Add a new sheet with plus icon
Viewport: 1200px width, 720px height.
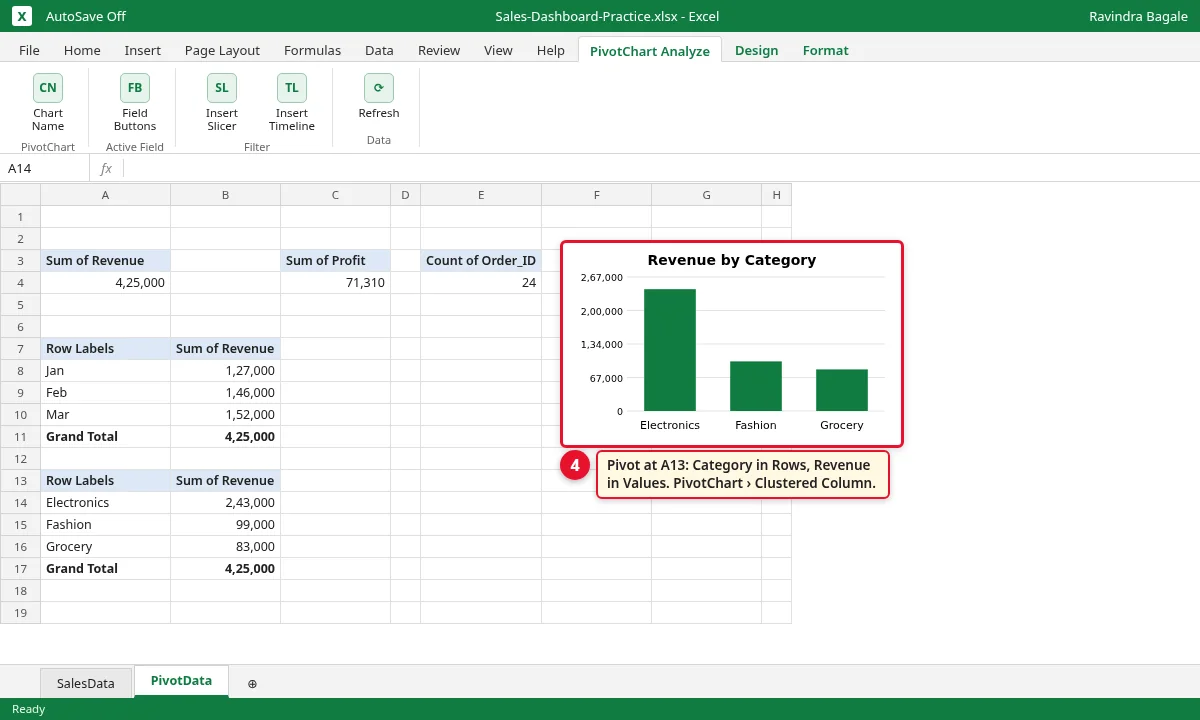[252, 683]
